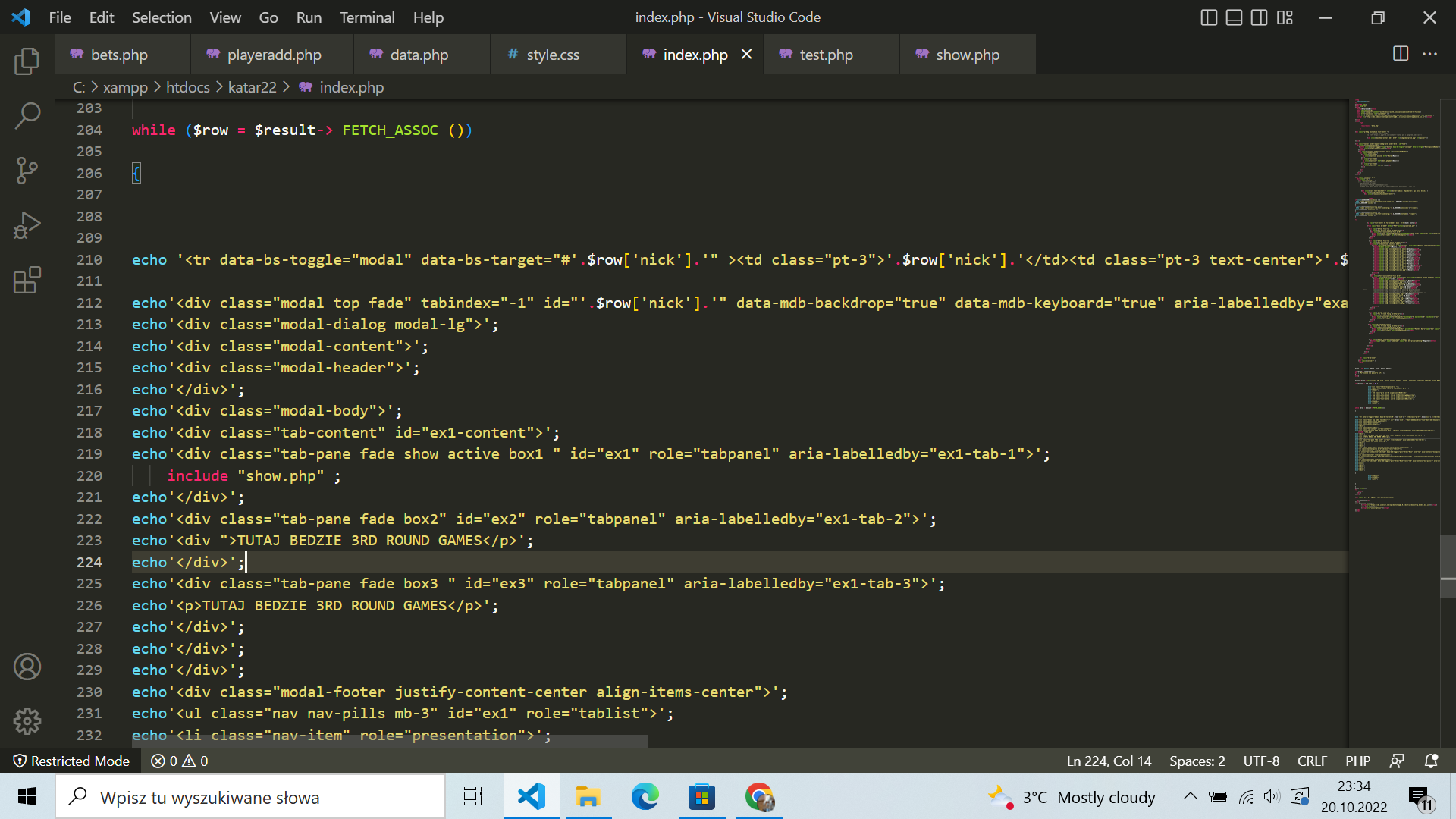Viewport: 1456px width, 819px height.
Task: Open the volume control tray icon
Action: (1272, 796)
